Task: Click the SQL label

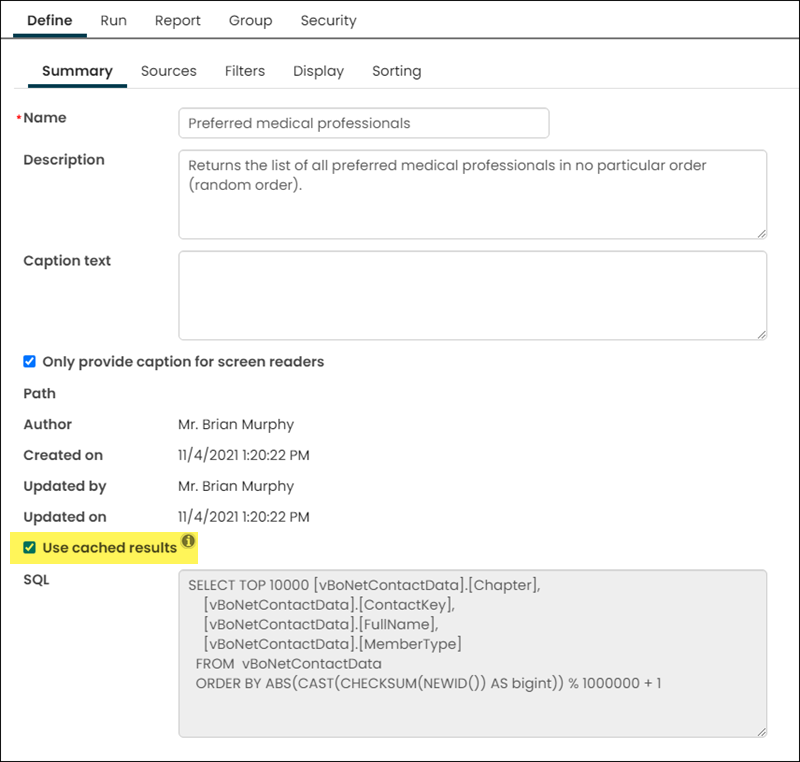Action: pyautogui.click(x=36, y=580)
